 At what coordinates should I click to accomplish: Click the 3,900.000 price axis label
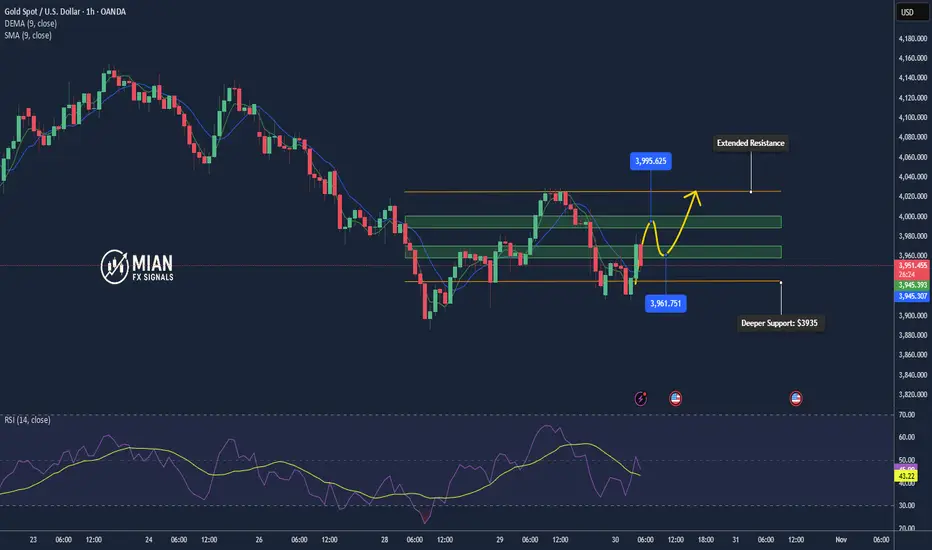coord(912,315)
